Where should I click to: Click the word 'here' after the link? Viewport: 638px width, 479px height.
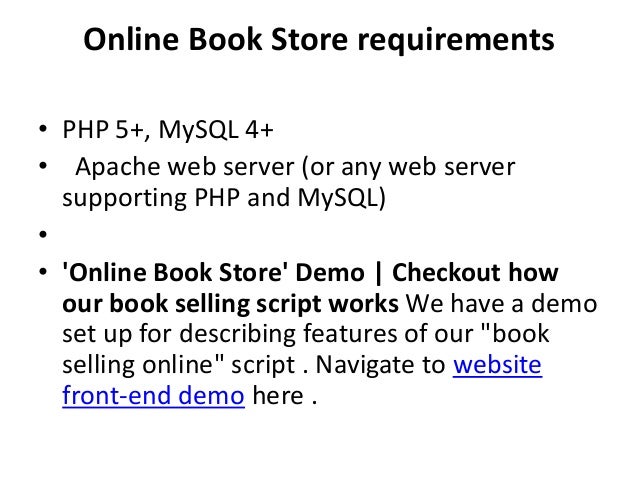click(278, 396)
